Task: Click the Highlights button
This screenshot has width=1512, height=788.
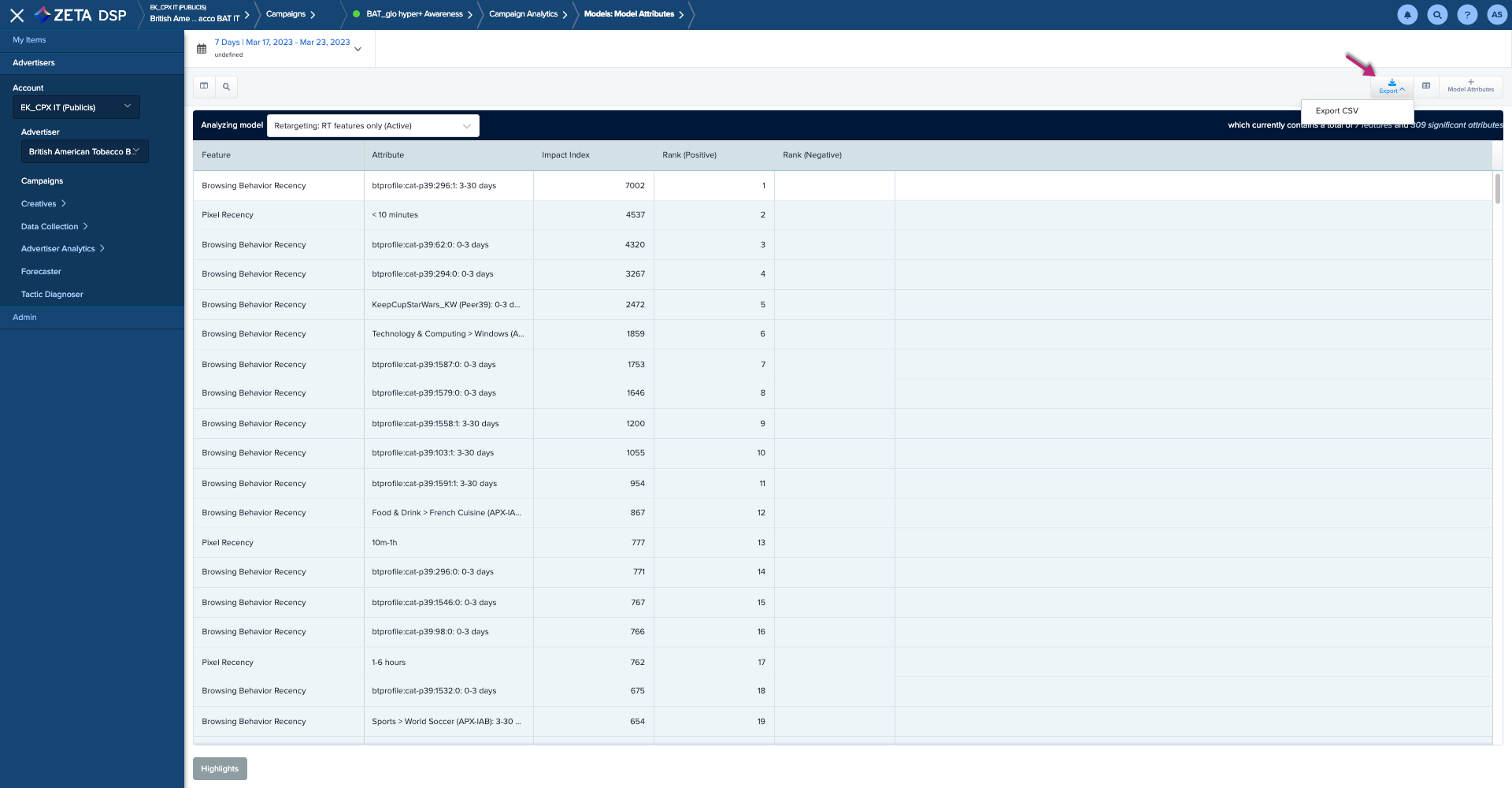Action: (x=220, y=769)
